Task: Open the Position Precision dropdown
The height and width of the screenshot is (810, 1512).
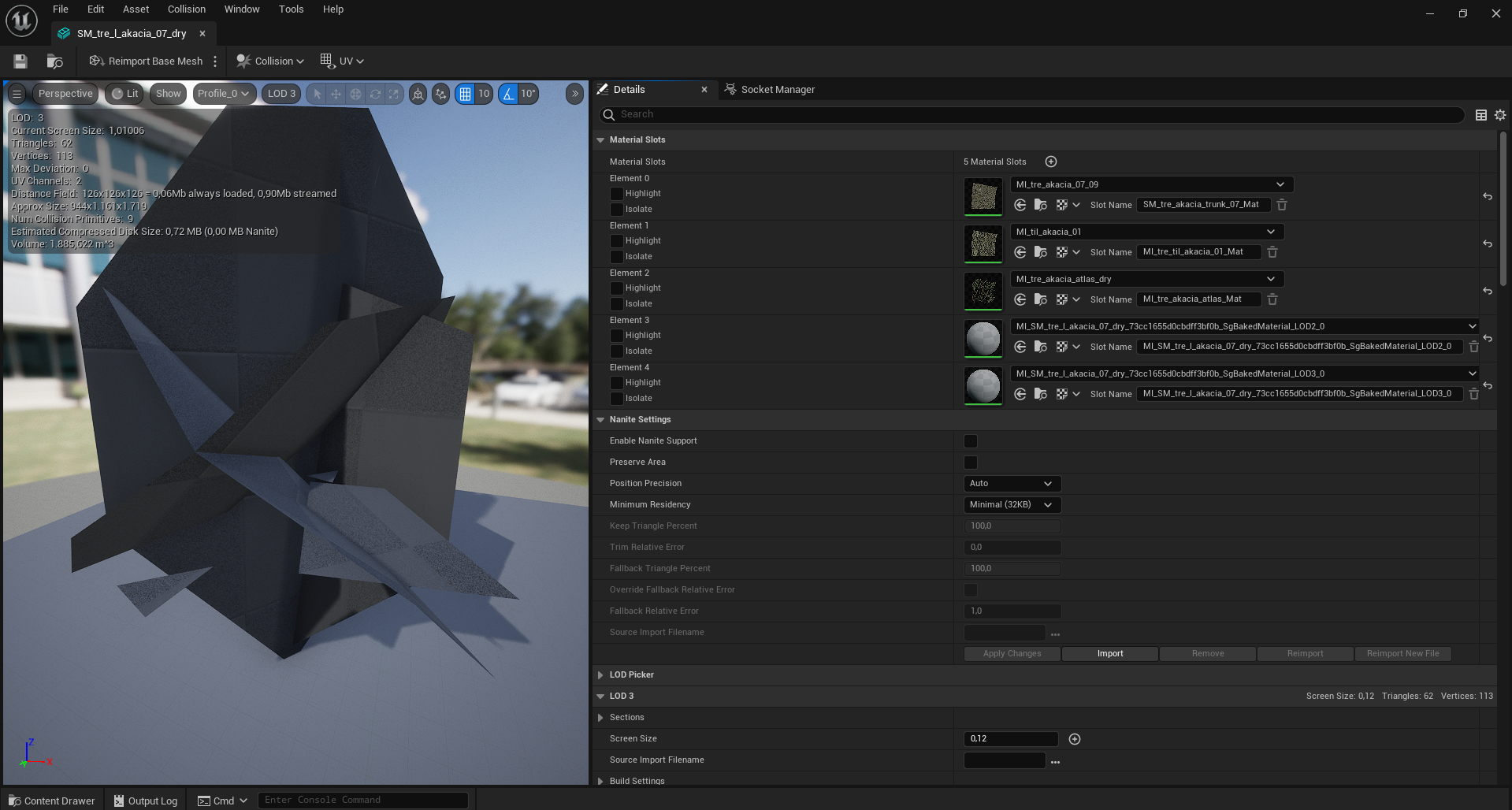Action: pyautogui.click(x=1012, y=484)
